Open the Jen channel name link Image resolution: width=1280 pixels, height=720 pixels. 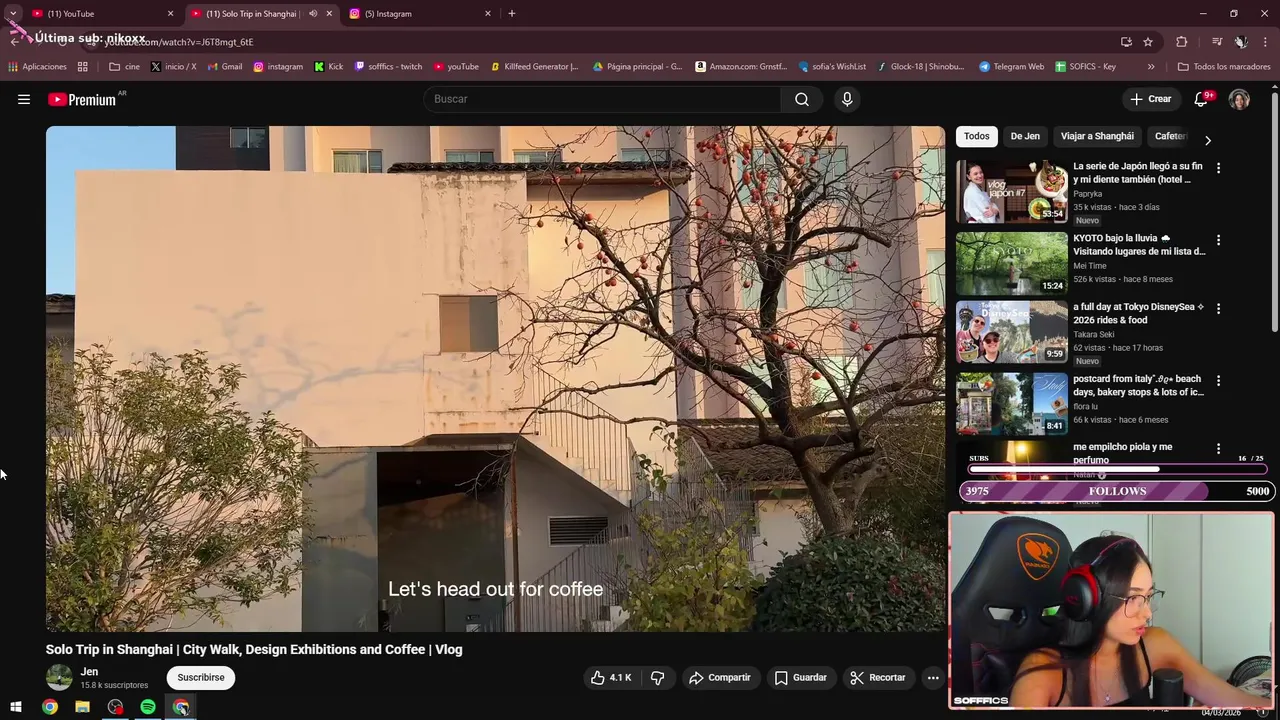(90, 671)
